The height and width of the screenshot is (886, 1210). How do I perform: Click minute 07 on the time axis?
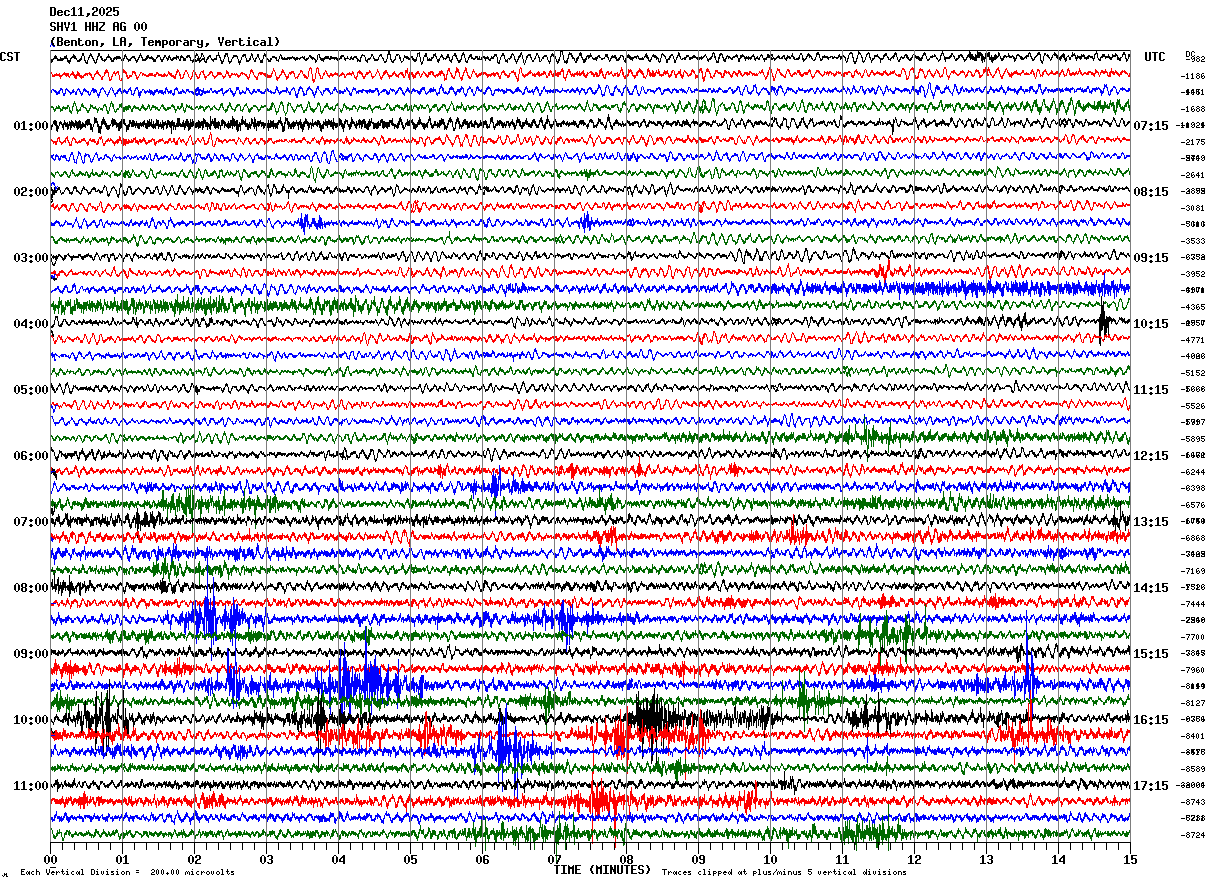pyautogui.click(x=554, y=859)
